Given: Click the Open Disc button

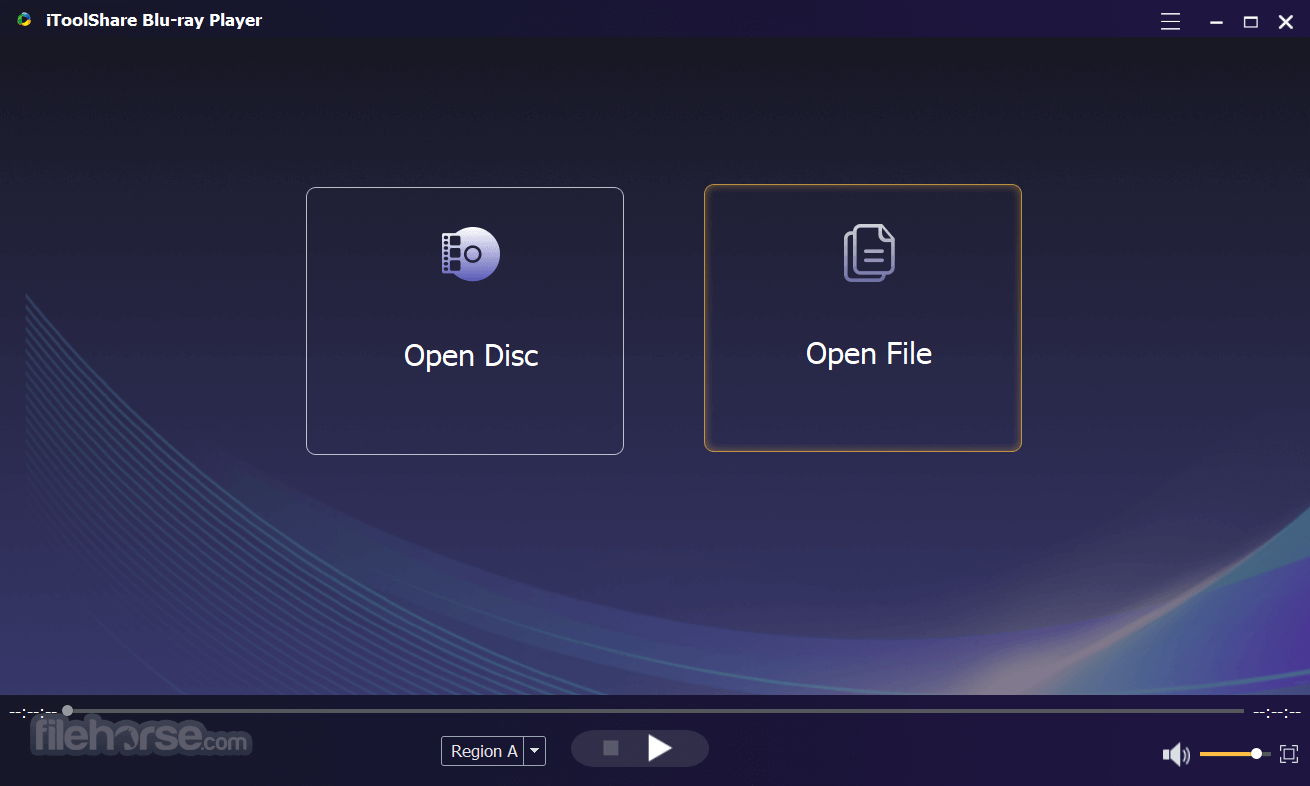Looking at the screenshot, I should (465, 321).
